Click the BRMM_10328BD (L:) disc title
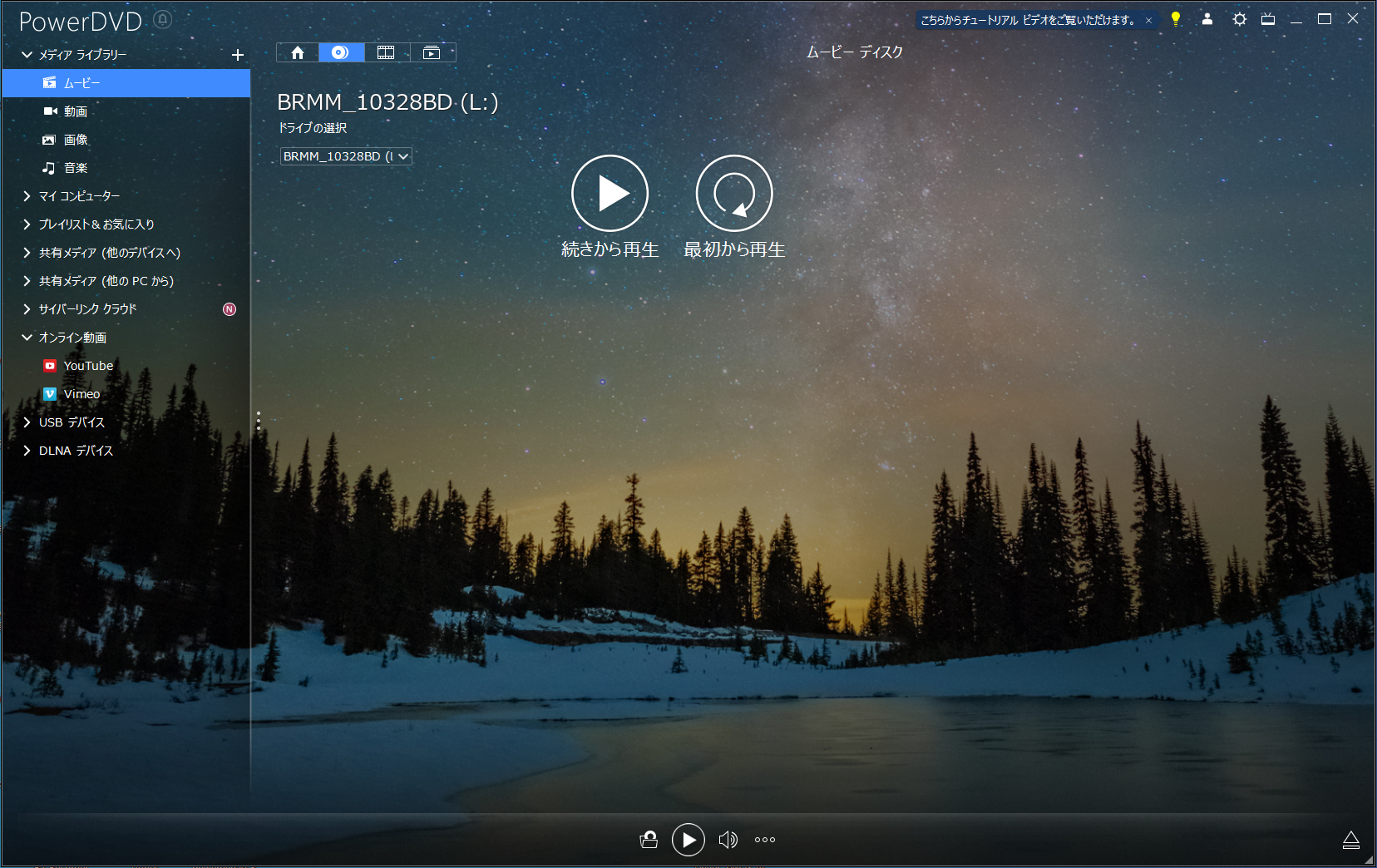Screen dimensions: 1377x868 (387, 102)
